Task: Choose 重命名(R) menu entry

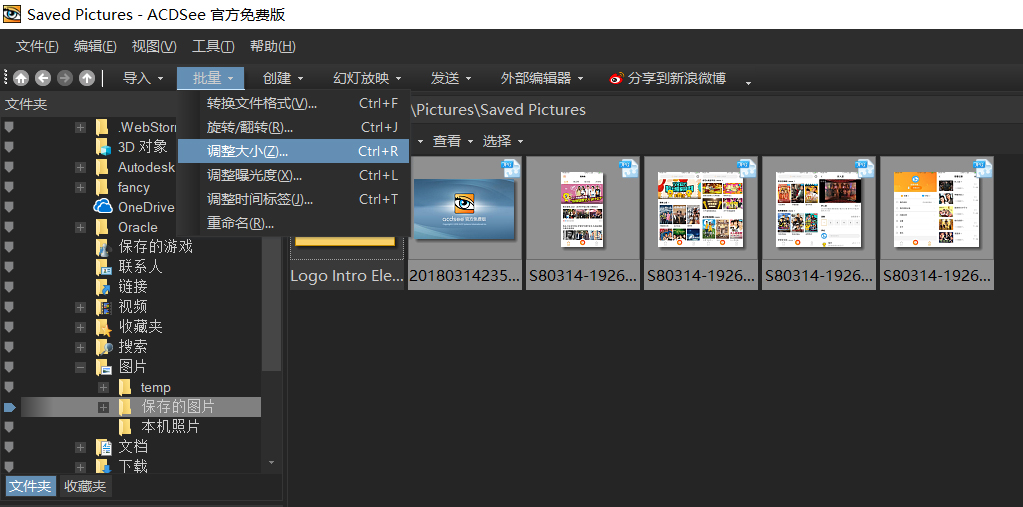Action: (294, 223)
